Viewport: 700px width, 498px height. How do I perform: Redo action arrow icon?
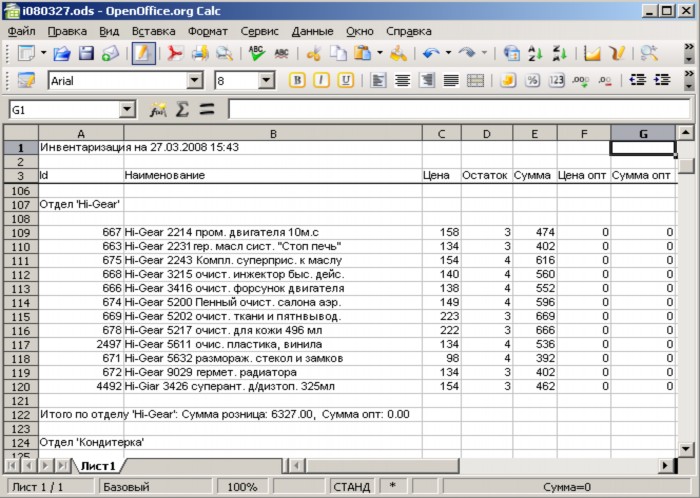pyautogui.click(x=467, y=54)
